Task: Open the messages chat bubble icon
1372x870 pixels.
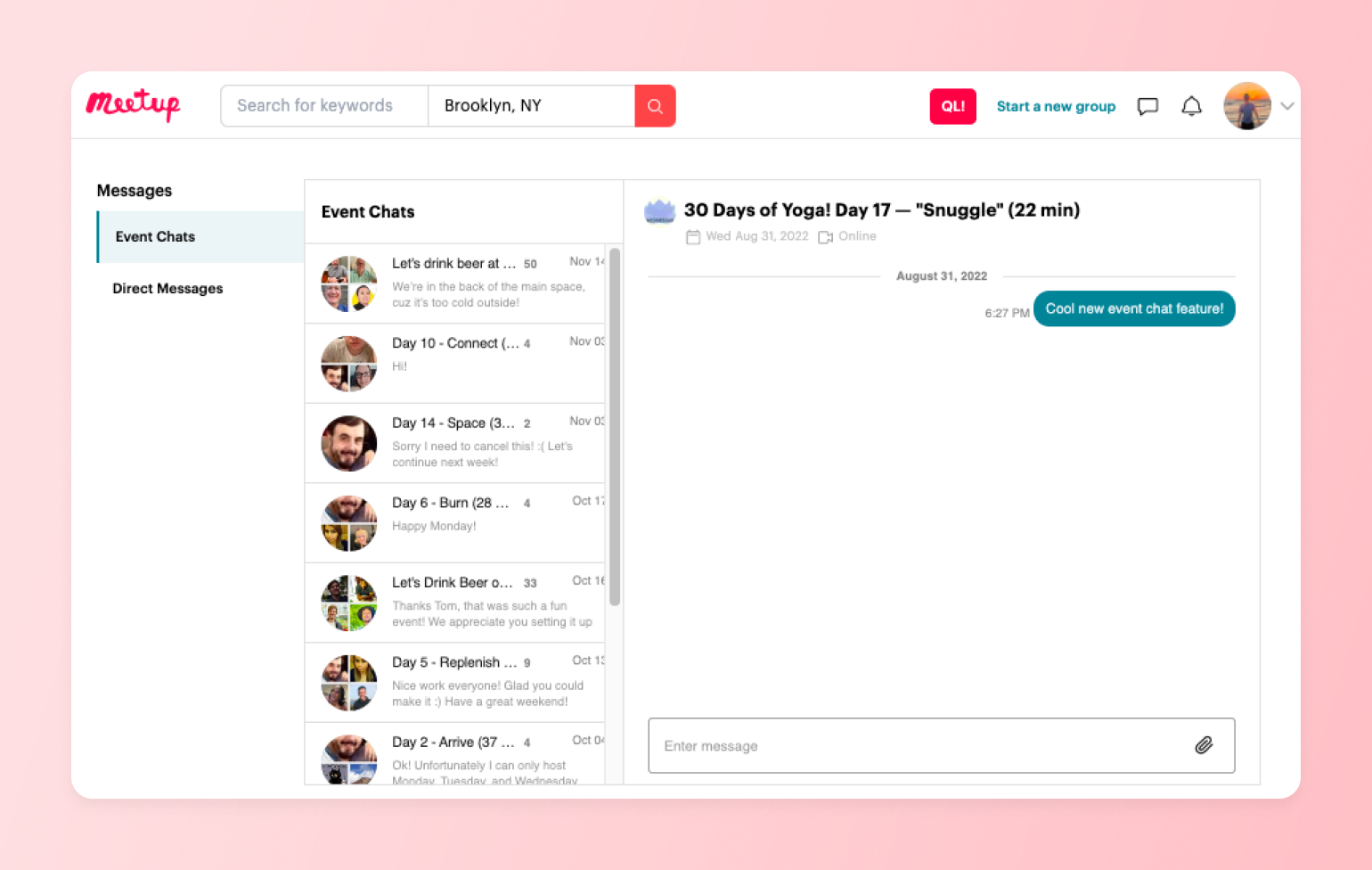Action: tap(1147, 106)
